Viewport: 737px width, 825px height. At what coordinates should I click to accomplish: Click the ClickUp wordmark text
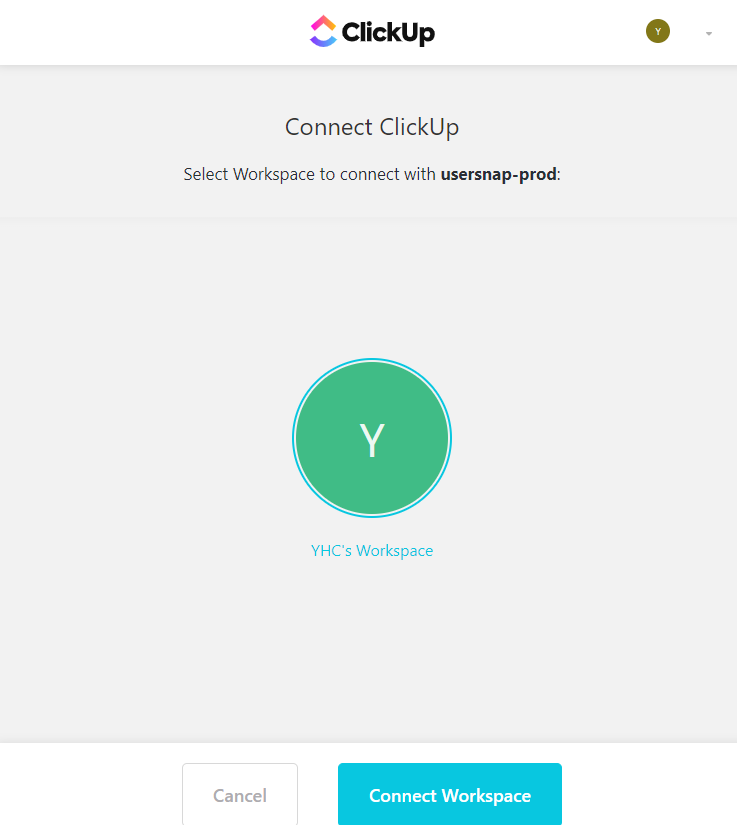(388, 33)
